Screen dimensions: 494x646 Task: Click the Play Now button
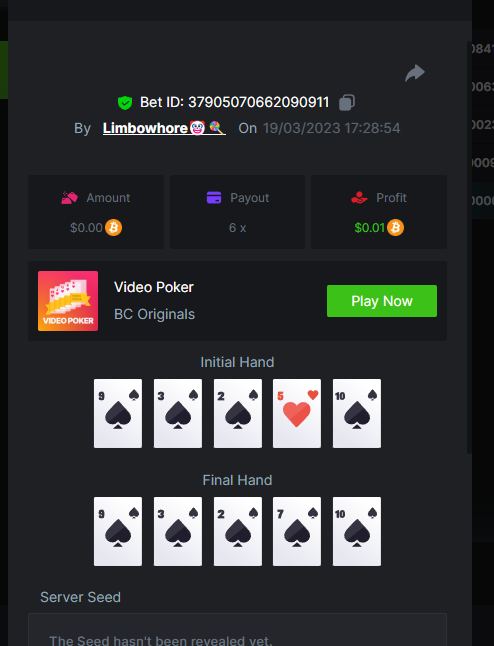click(x=382, y=301)
